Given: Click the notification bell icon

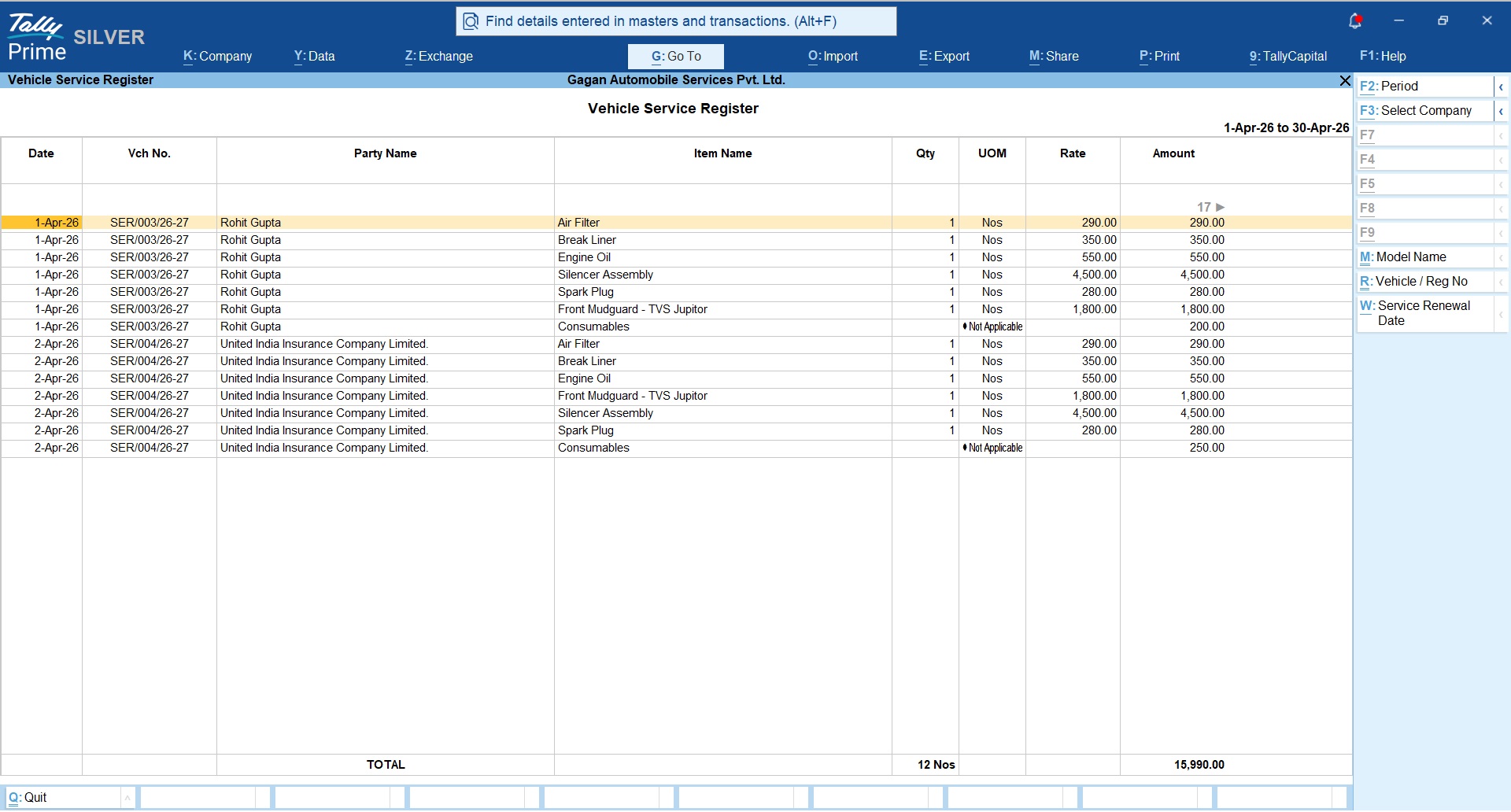Looking at the screenshot, I should [1354, 21].
